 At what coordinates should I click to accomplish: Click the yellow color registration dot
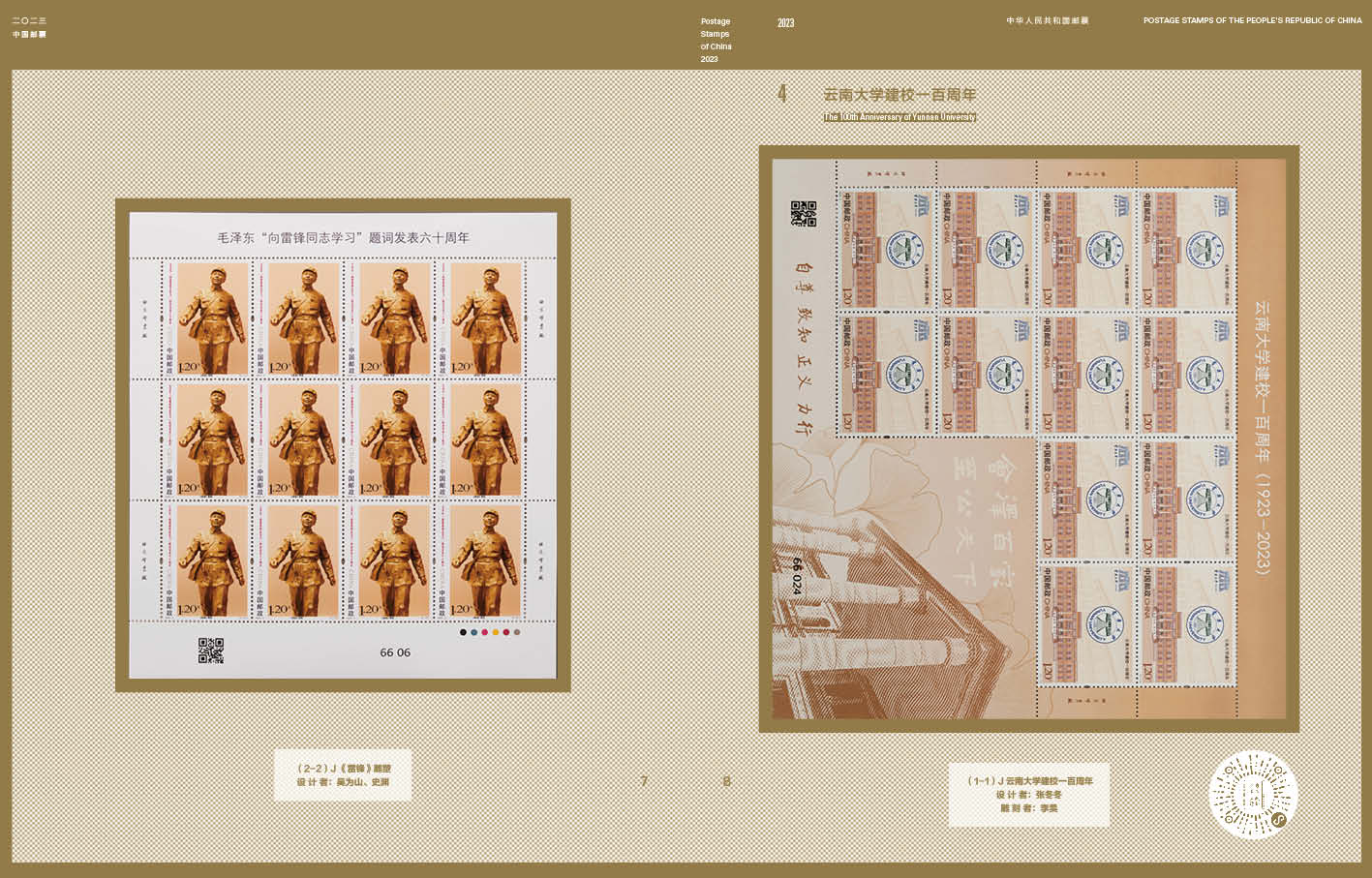point(495,632)
